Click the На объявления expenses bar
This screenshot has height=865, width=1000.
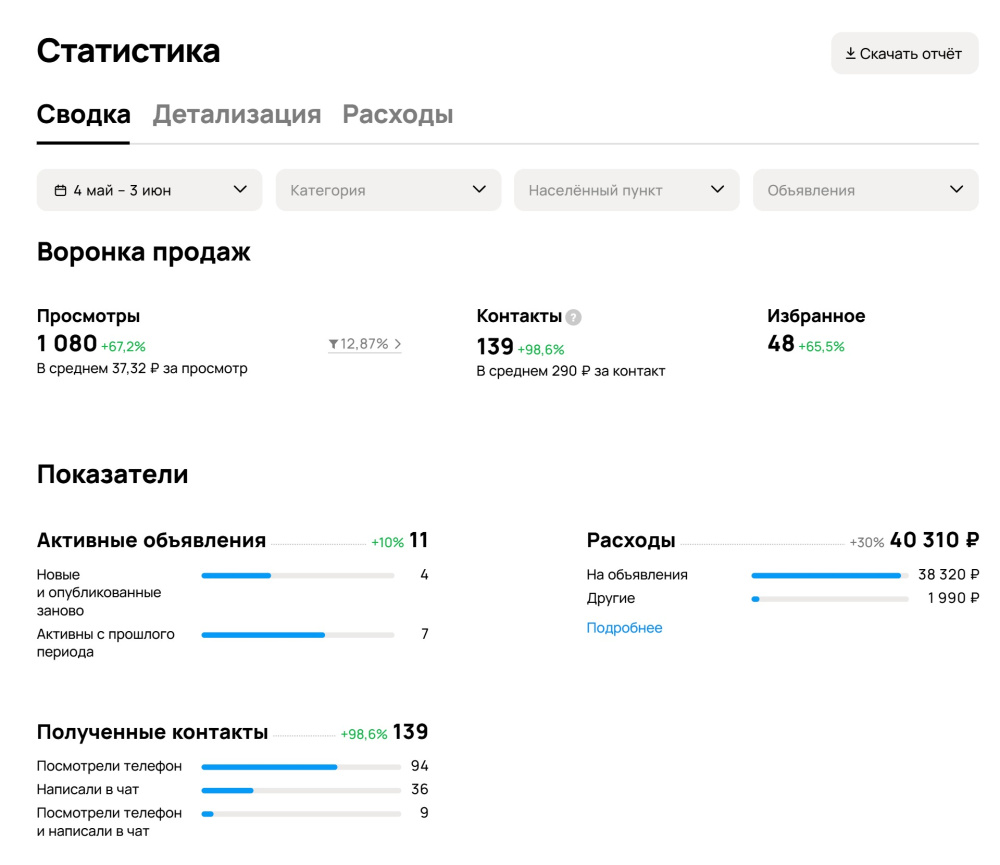pyautogui.click(x=830, y=575)
